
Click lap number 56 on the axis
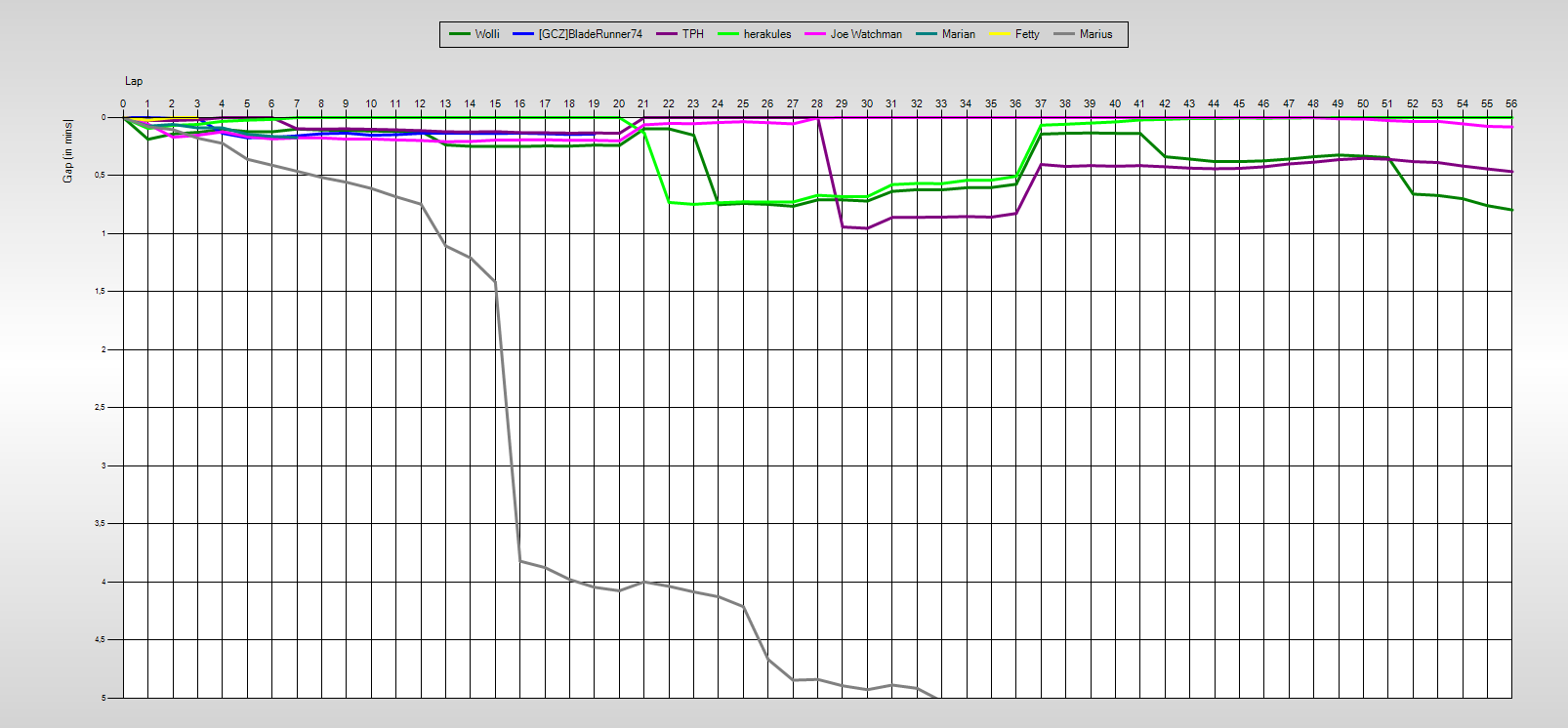1511,103
